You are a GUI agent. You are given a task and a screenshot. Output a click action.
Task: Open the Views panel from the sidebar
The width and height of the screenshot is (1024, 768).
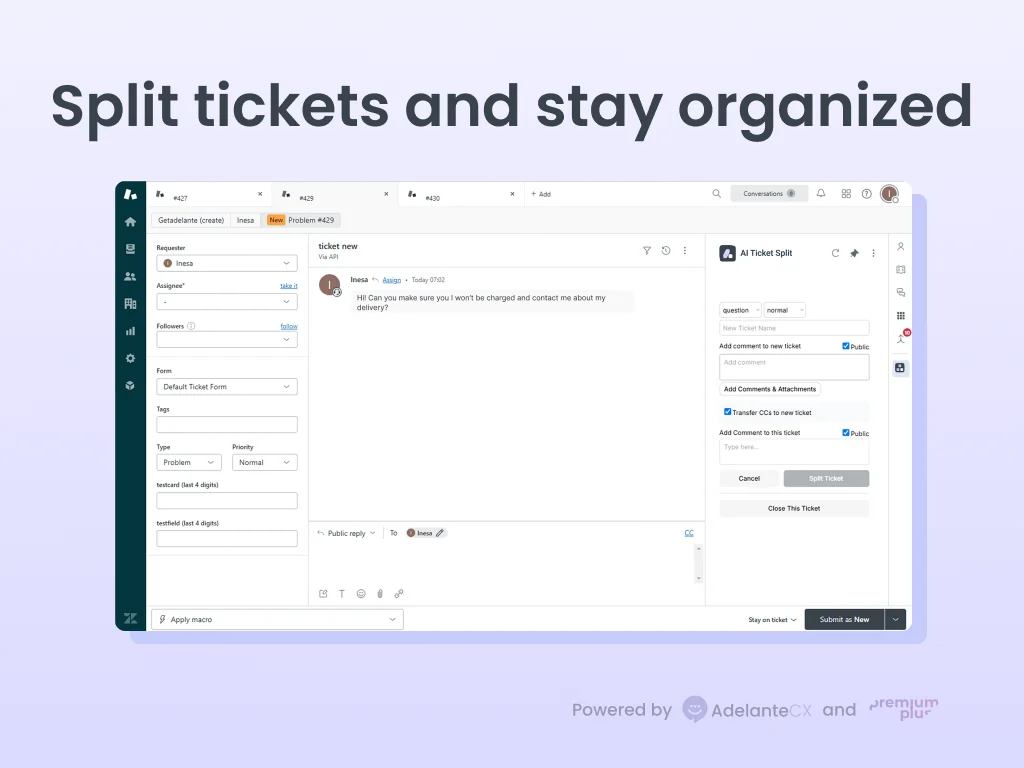click(130, 249)
